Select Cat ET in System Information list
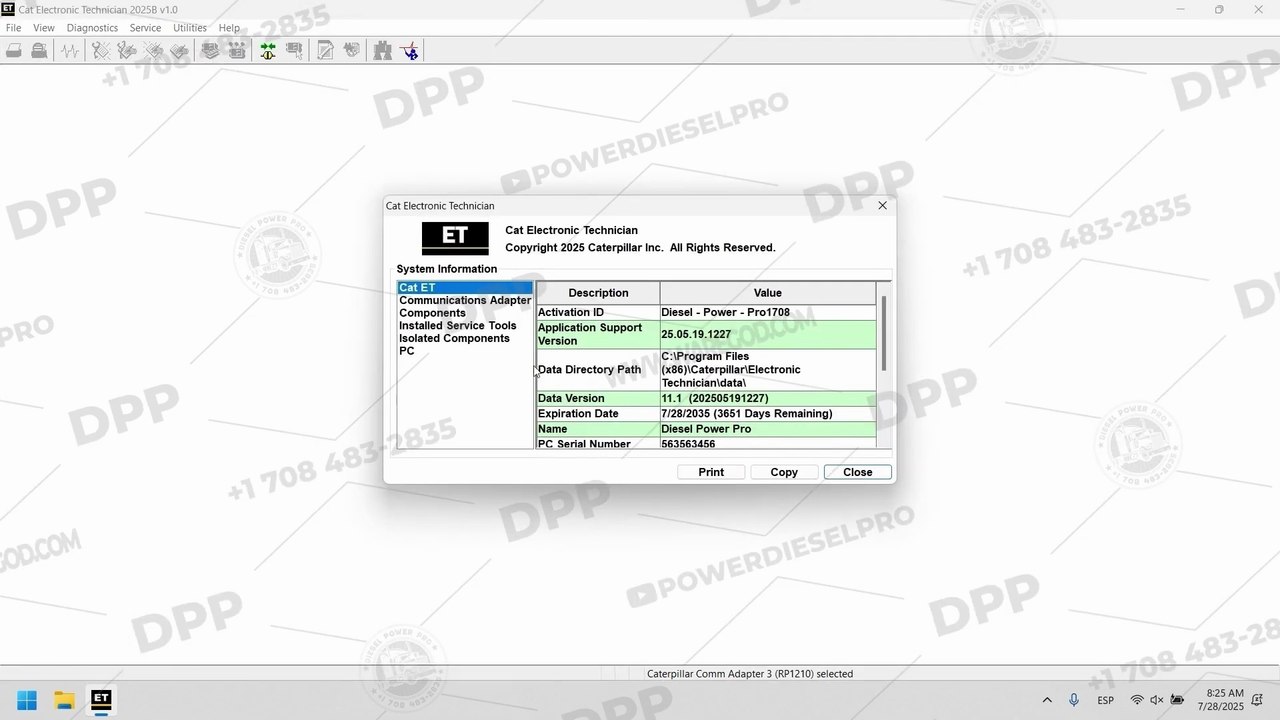Viewport: 1280px width, 720px height. (x=465, y=288)
